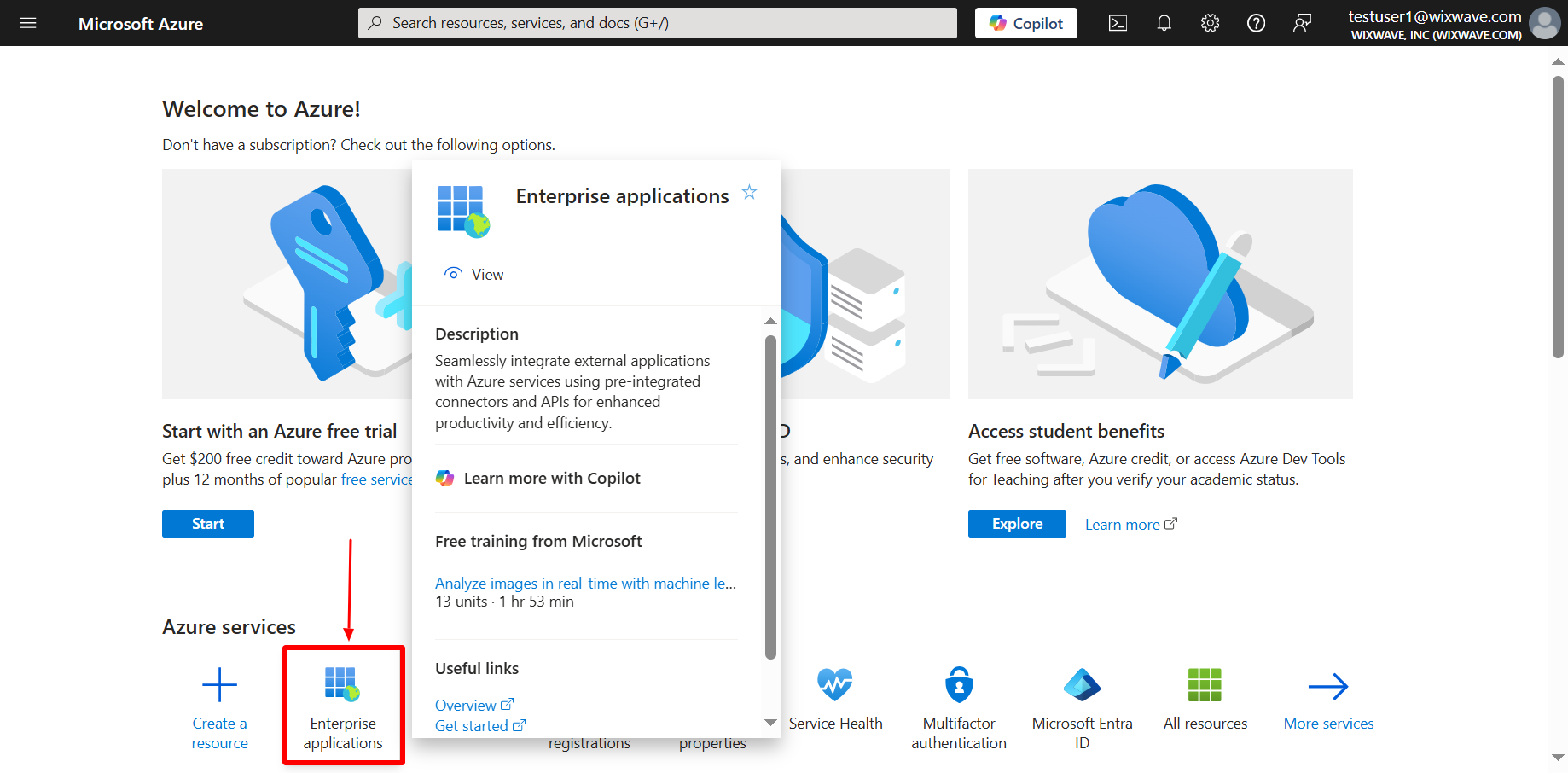Open the Service Health icon
Image resolution: width=1568 pixels, height=773 pixels.
point(834,684)
